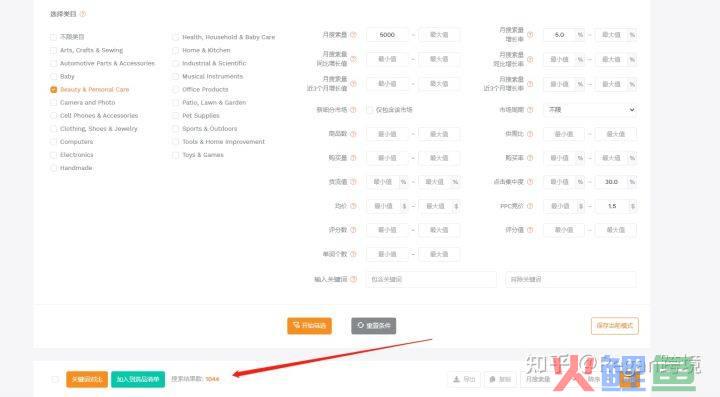Screen dimensions: 720x397
Task: Click the 评分数 maximum value field
Action: [x=439, y=230]
